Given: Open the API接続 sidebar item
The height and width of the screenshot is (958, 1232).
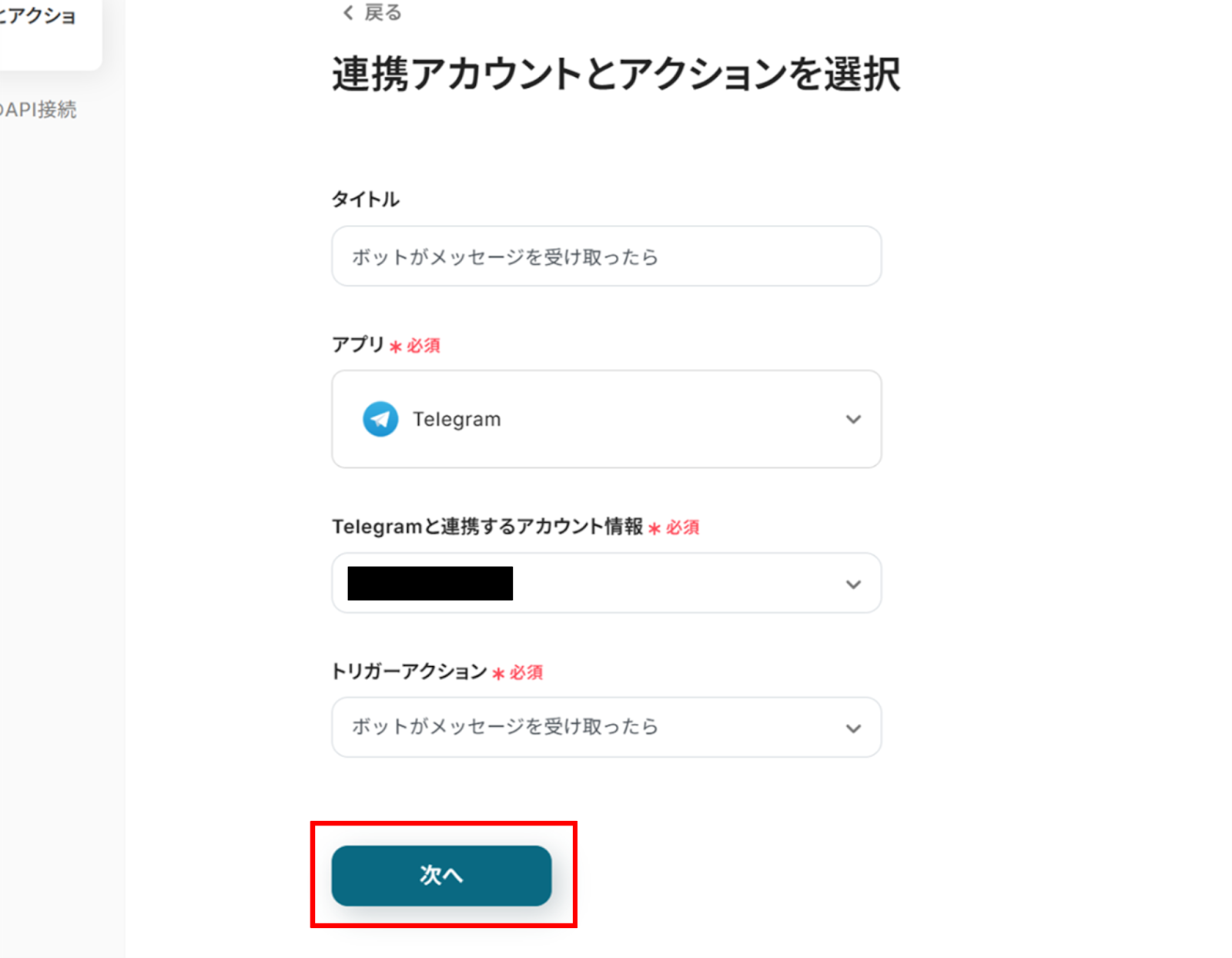Looking at the screenshot, I should [38, 110].
